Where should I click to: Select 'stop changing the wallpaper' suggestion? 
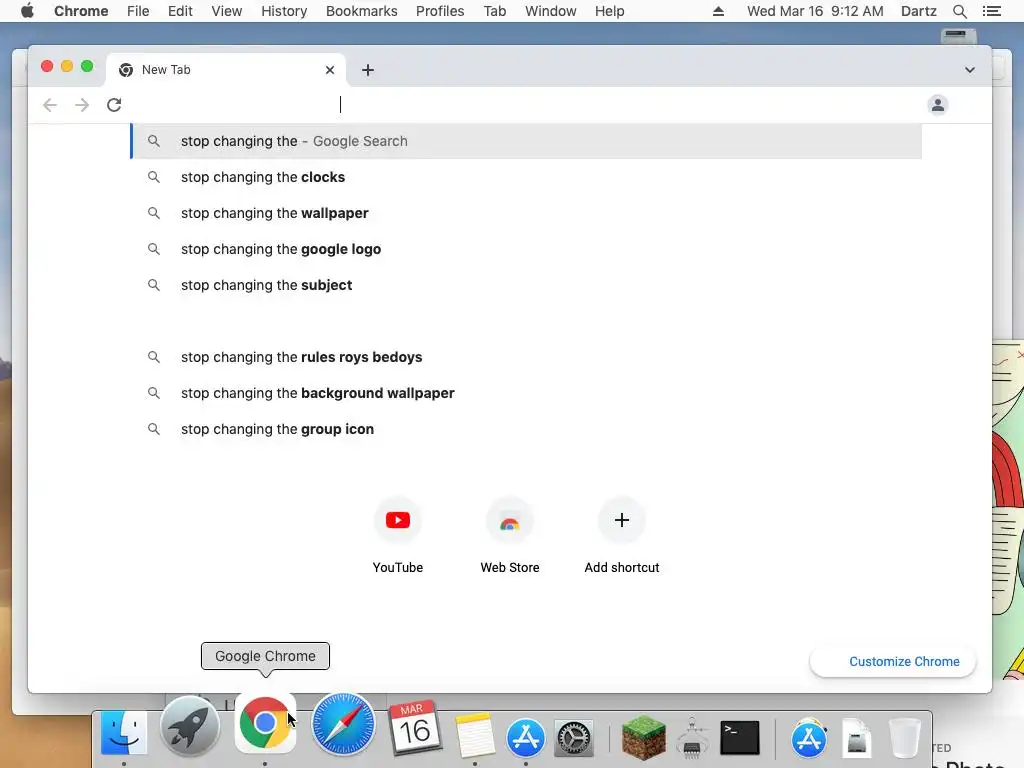pos(526,213)
